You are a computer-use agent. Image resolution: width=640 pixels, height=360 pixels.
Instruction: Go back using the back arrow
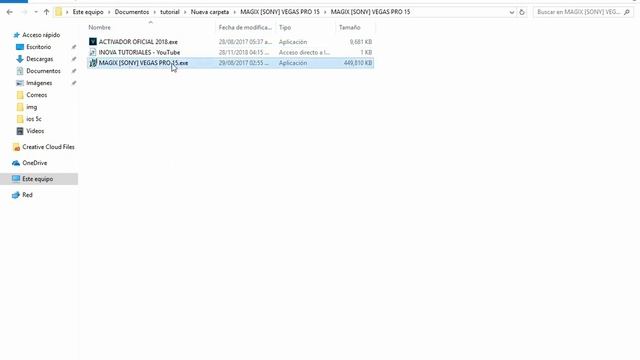9,12
